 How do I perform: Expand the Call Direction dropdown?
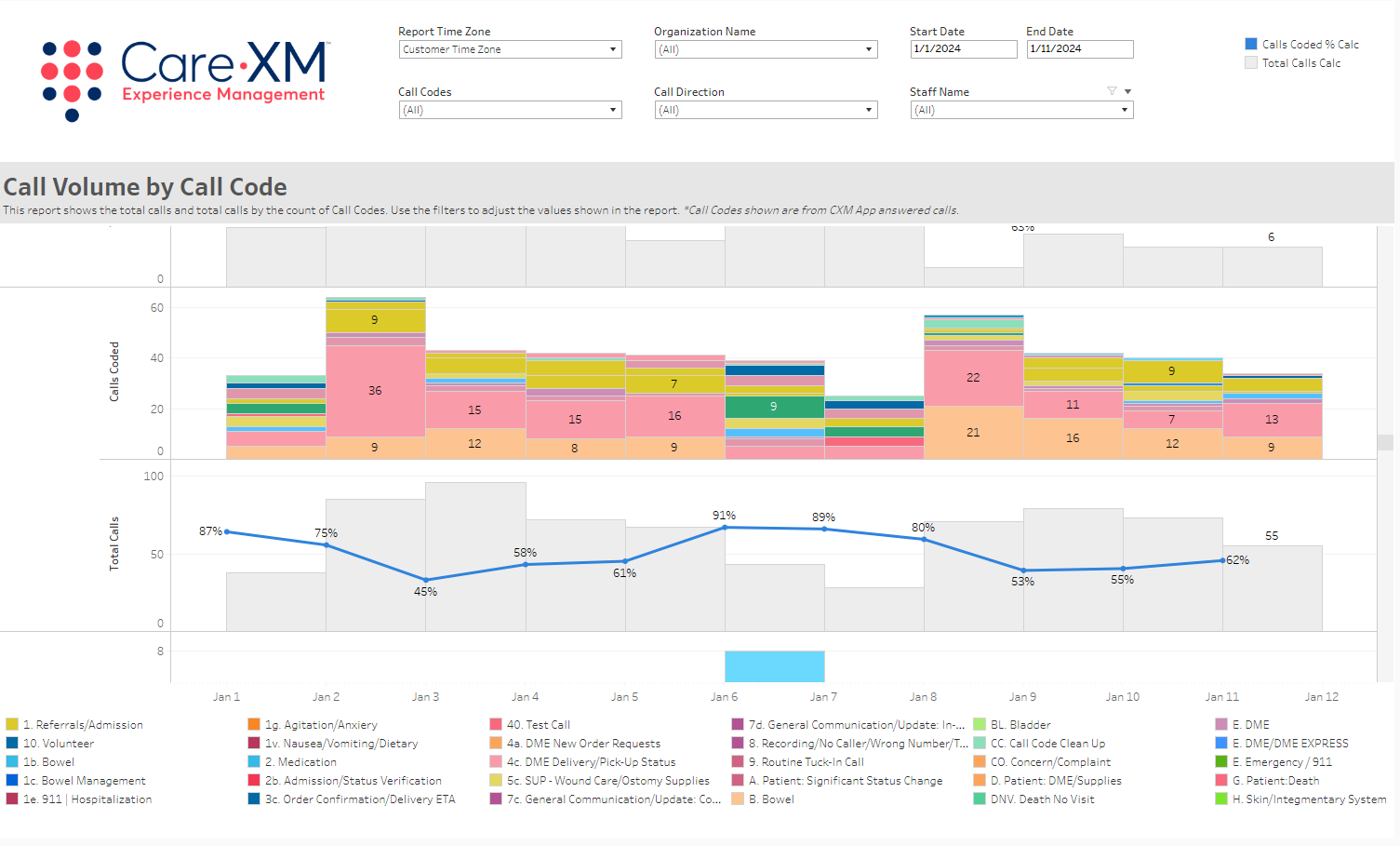pyautogui.click(x=766, y=110)
